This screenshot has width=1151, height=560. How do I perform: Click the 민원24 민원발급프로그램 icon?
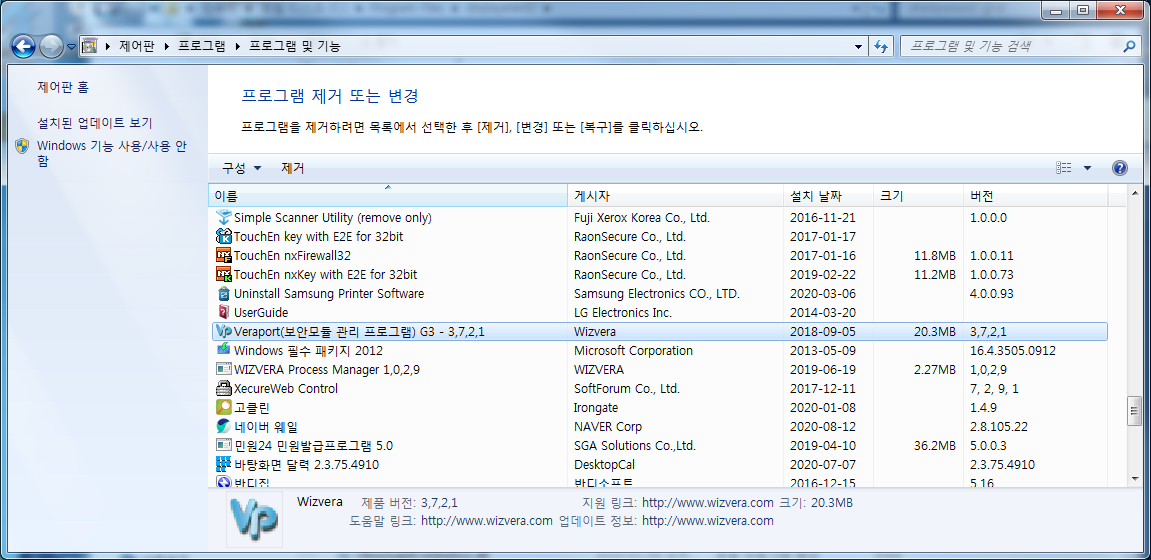click(x=224, y=446)
